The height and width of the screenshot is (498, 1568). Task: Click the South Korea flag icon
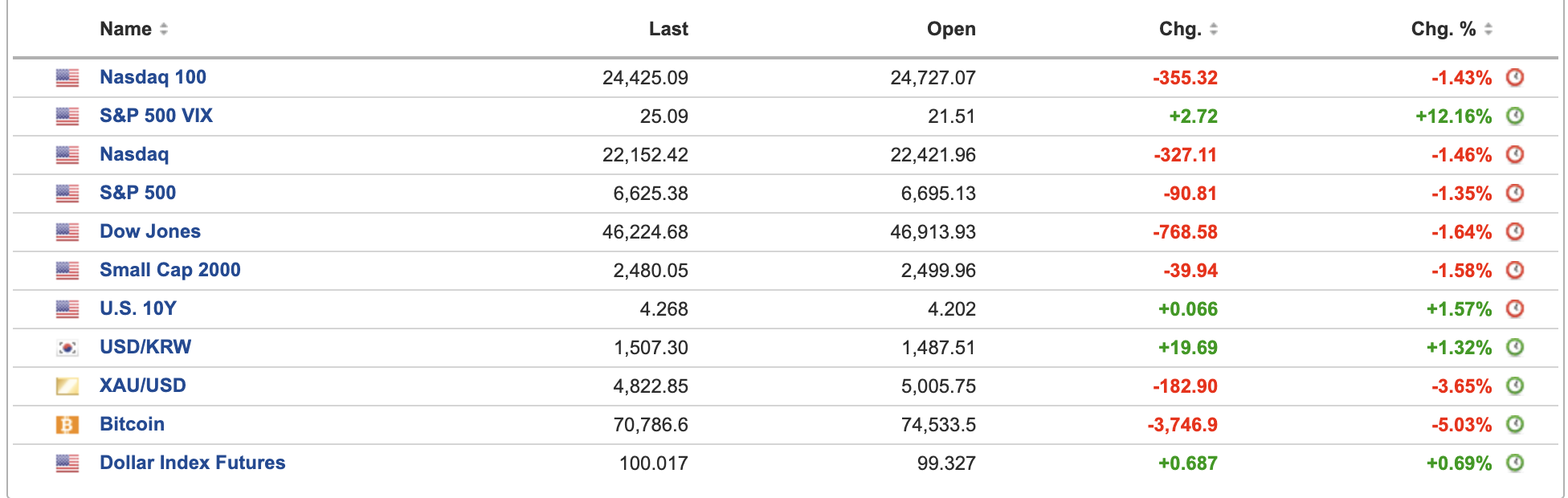[67, 348]
